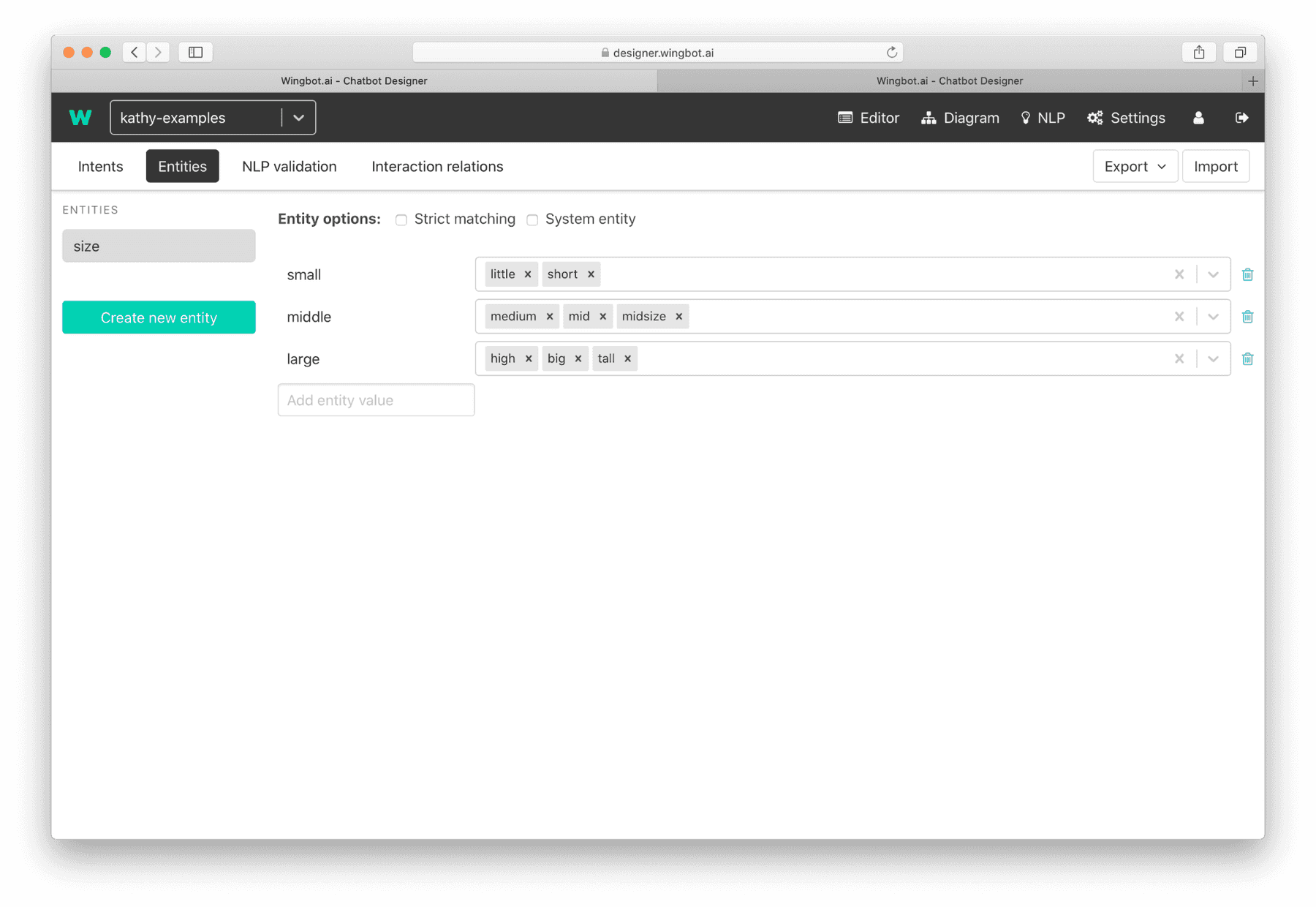Open the user account menu
The image size is (1316, 907).
(1198, 118)
